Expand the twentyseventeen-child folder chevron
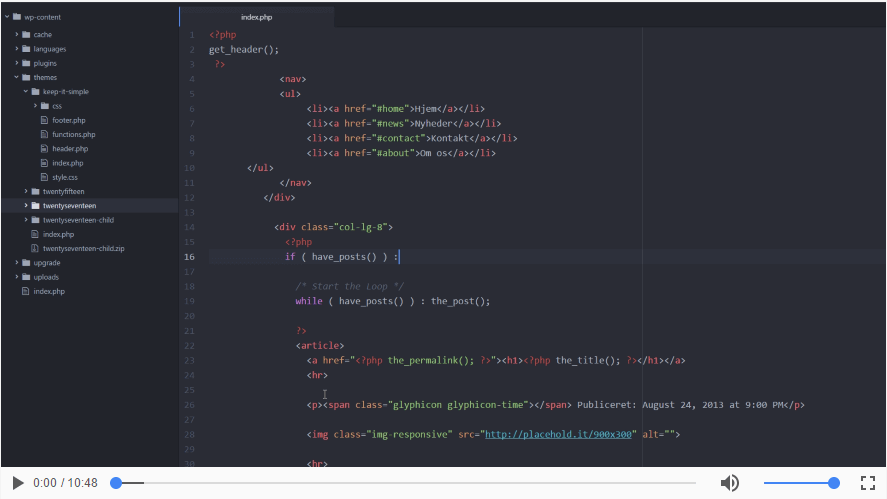Image resolution: width=887 pixels, height=499 pixels. pyautogui.click(x=26, y=220)
